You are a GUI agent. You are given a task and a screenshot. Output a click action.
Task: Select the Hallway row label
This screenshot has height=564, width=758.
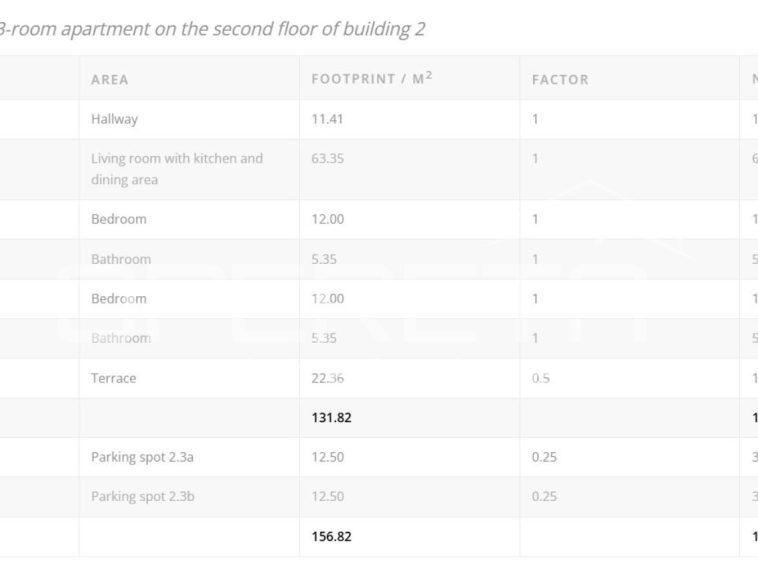click(115, 119)
